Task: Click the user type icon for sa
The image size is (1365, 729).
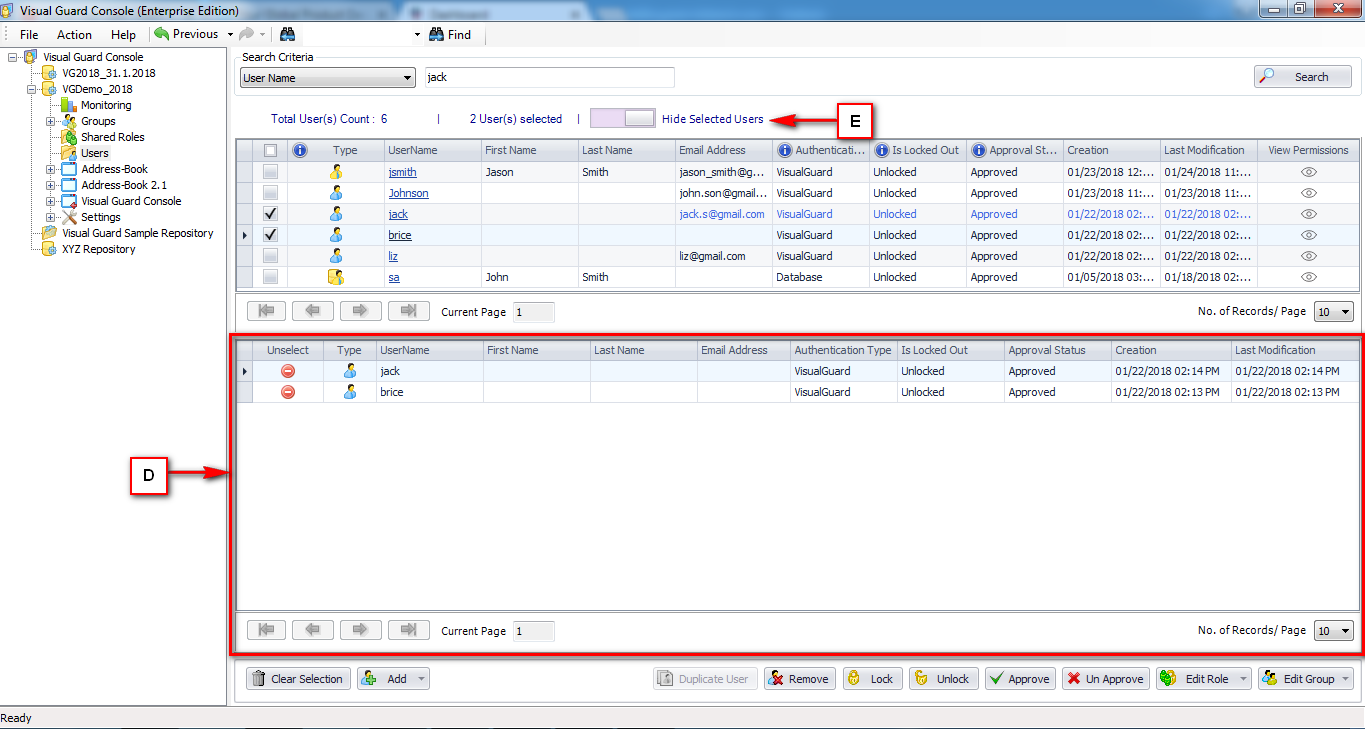Action: [x=336, y=277]
